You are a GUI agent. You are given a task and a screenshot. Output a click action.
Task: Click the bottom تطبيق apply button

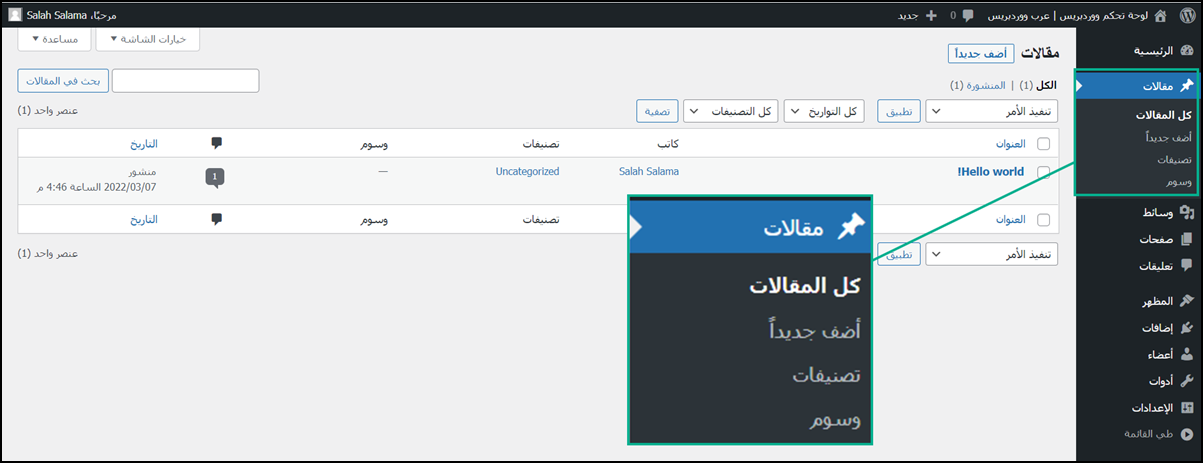coord(900,255)
